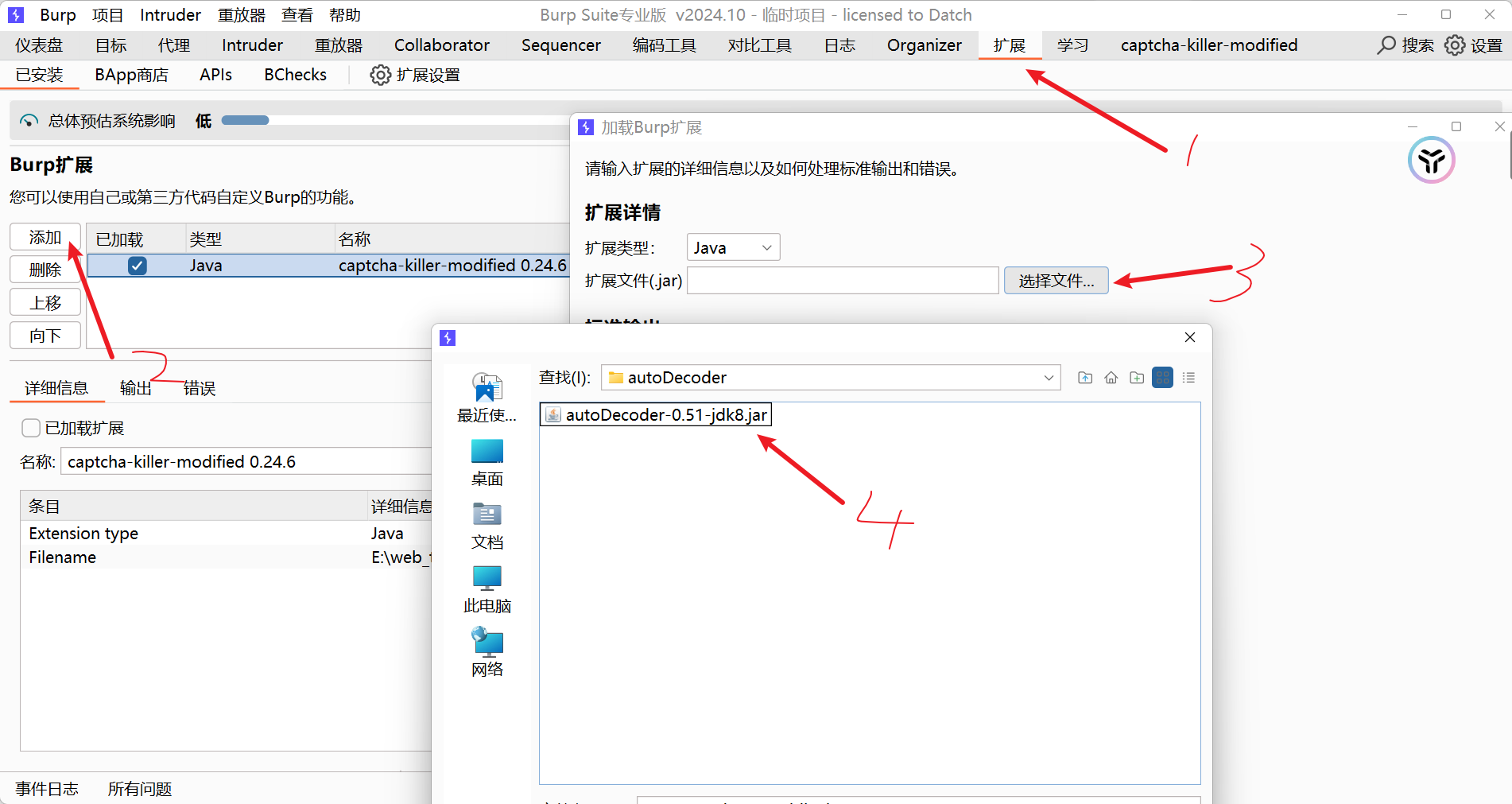Switch to the 日志 tab
The width and height of the screenshot is (1512, 804).
point(839,45)
